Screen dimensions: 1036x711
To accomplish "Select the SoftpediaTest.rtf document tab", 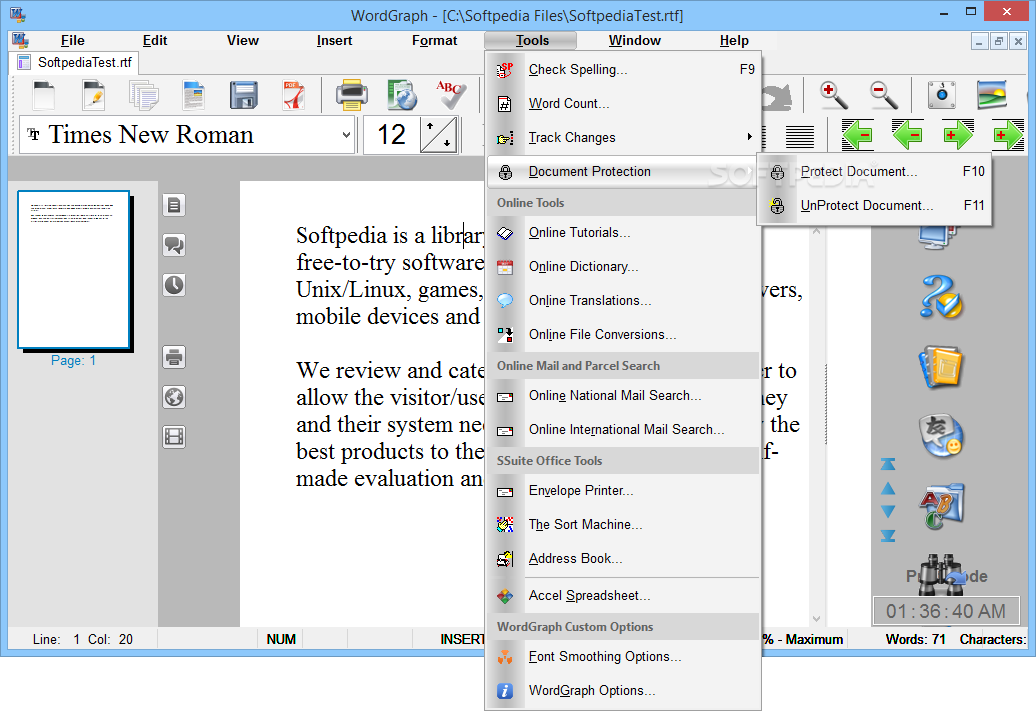I will (x=74, y=62).
